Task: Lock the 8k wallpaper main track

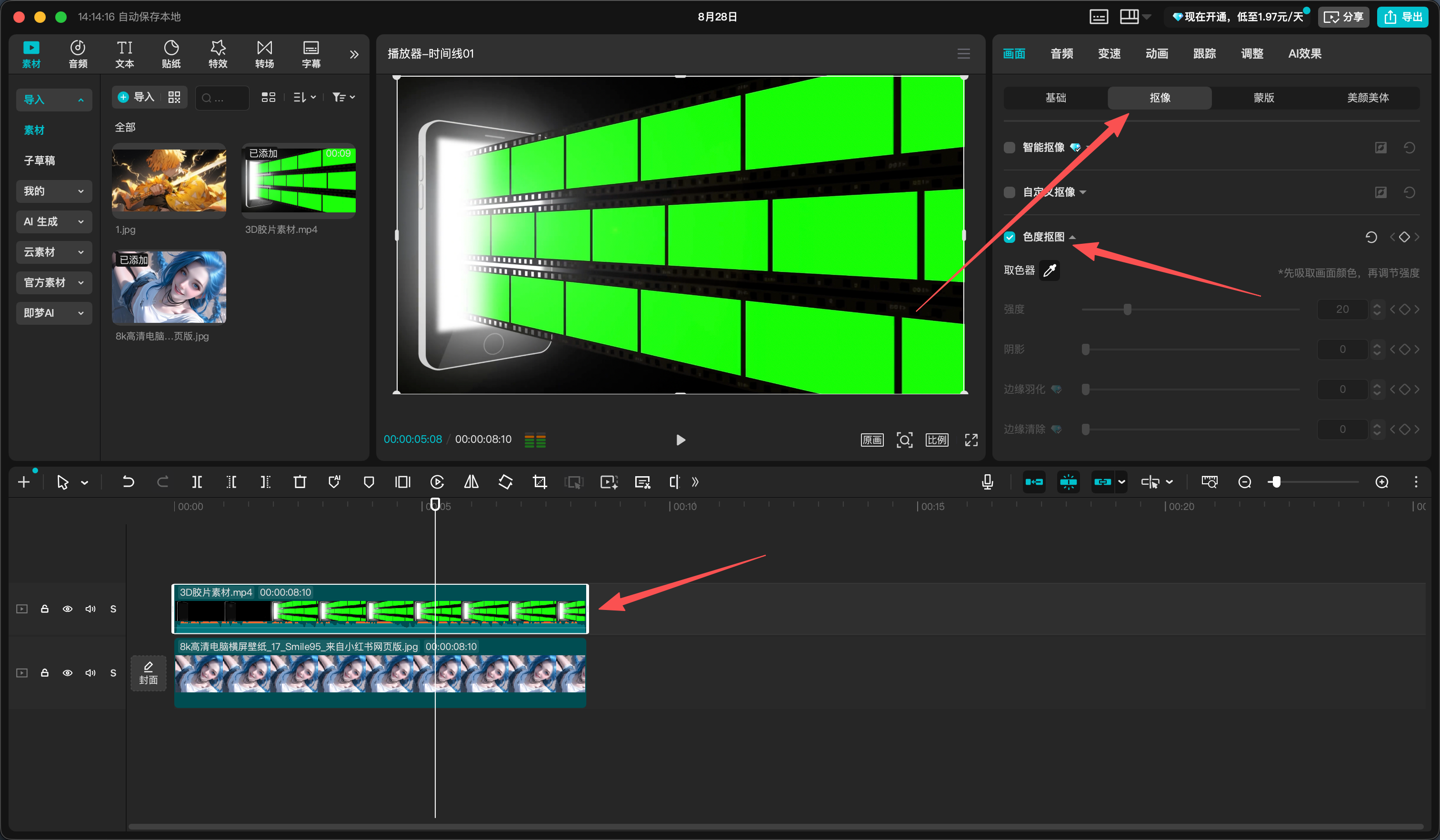Action: [x=45, y=672]
